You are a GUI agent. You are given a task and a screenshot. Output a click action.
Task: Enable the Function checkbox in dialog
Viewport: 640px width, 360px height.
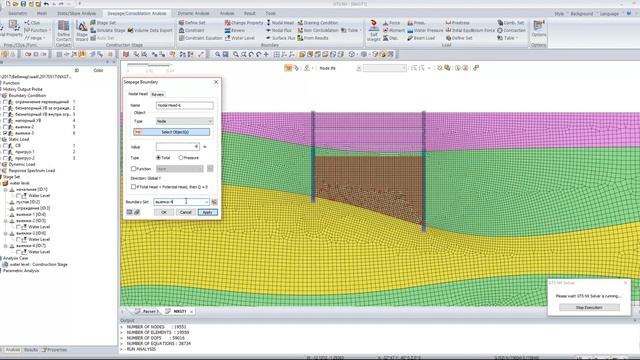coord(133,169)
